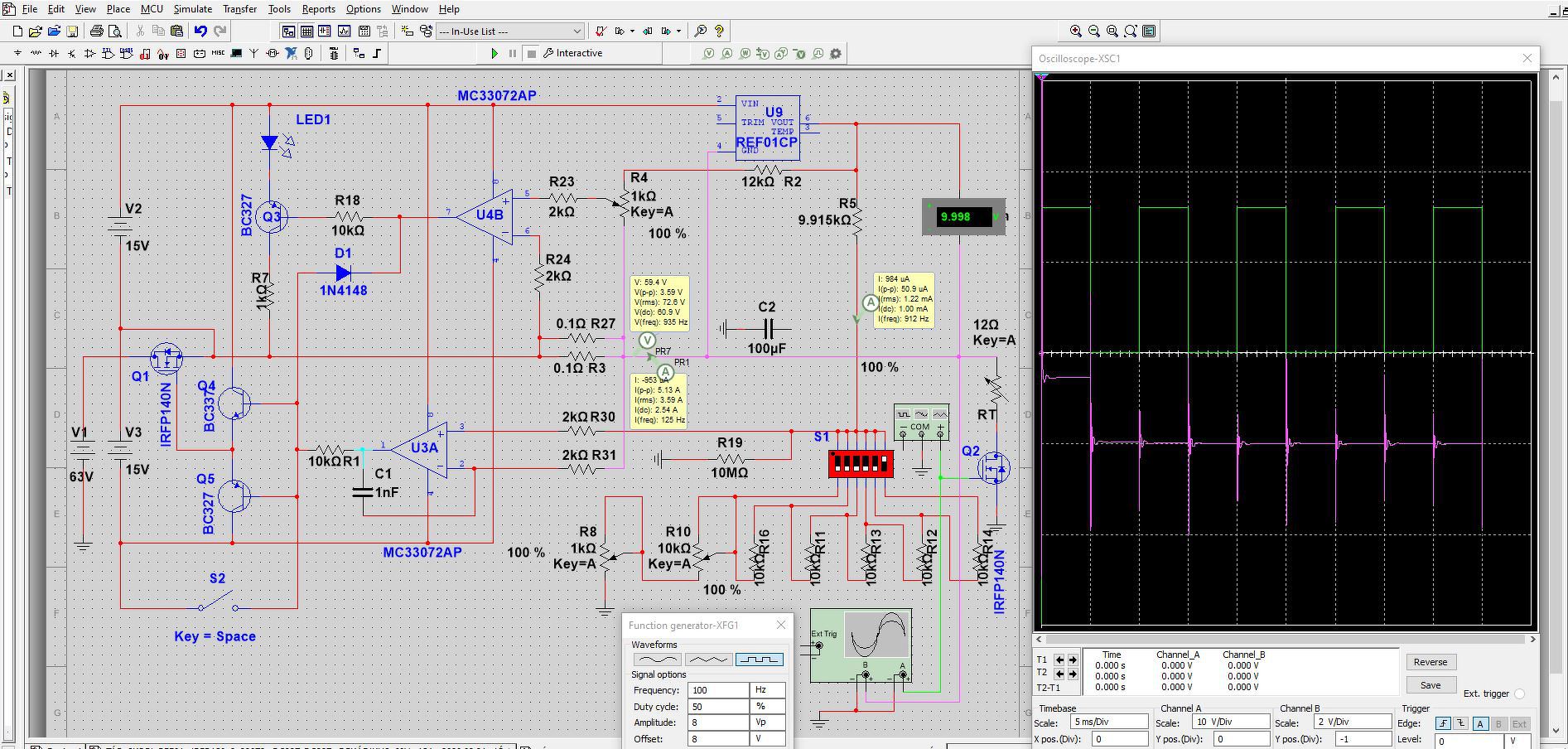Click the Save file icon in toolbar

pyautogui.click(x=72, y=31)
